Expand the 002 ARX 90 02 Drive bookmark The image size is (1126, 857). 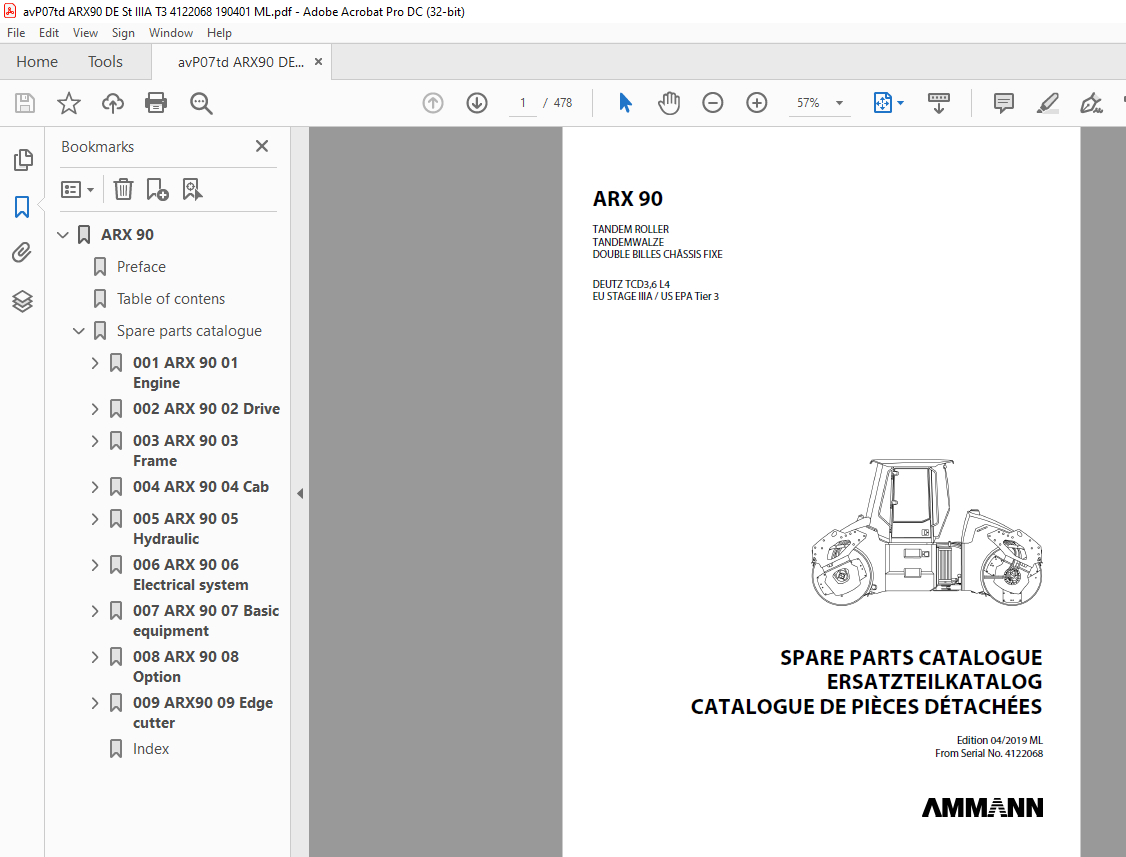pyautogui.click(x=95, y=409)
